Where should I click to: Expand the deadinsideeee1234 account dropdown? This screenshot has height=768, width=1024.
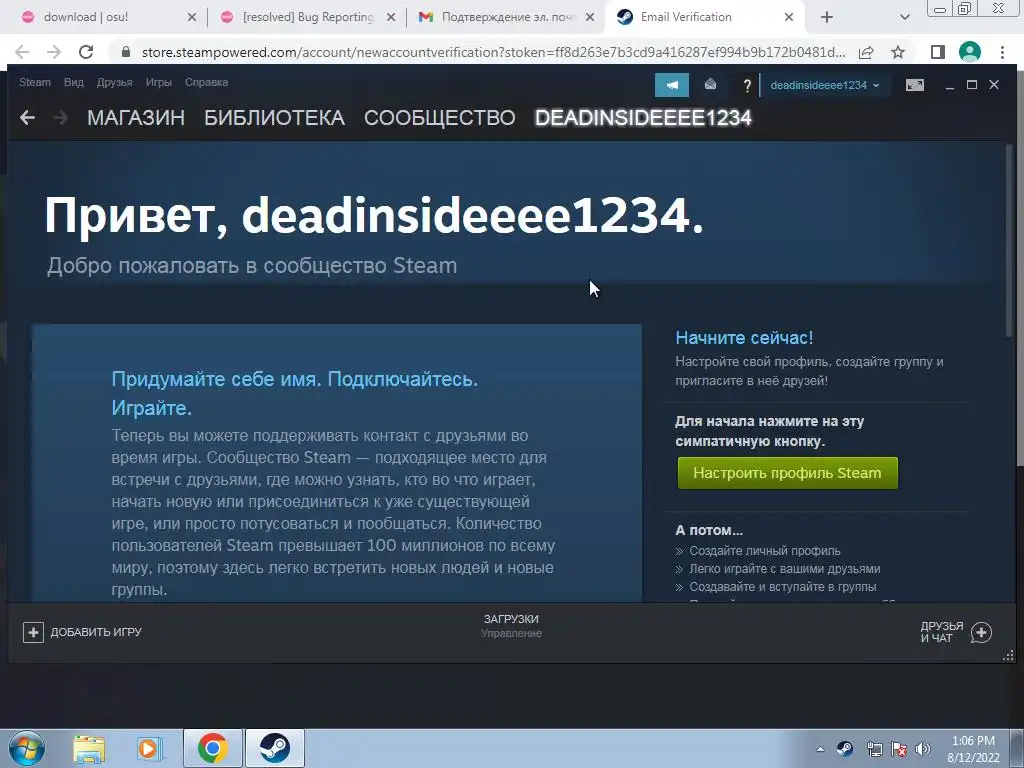point(825,85)
